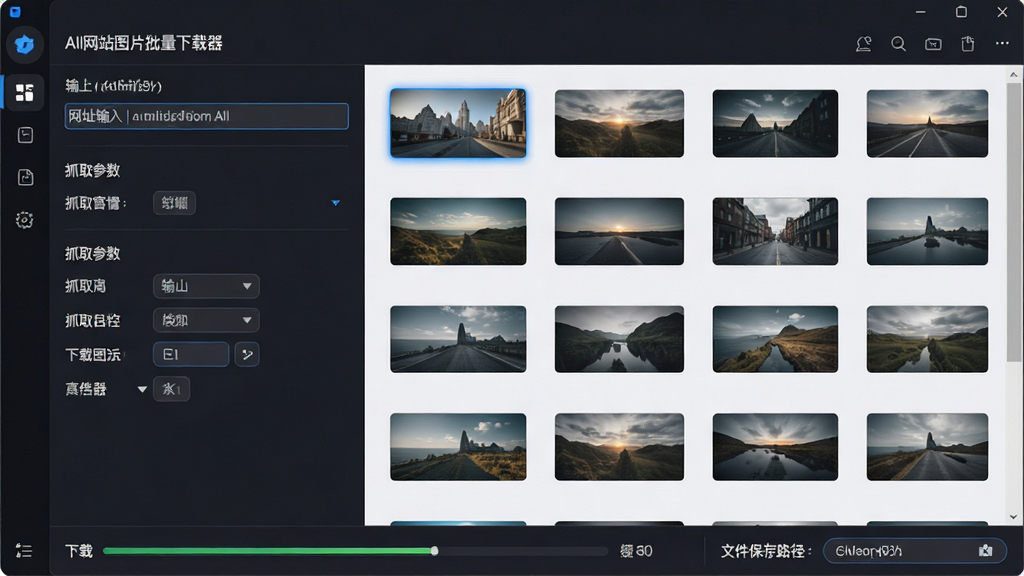1024x576 pixels.
Task: Click the folder icon in the save path field
Action: coord(985,551)
